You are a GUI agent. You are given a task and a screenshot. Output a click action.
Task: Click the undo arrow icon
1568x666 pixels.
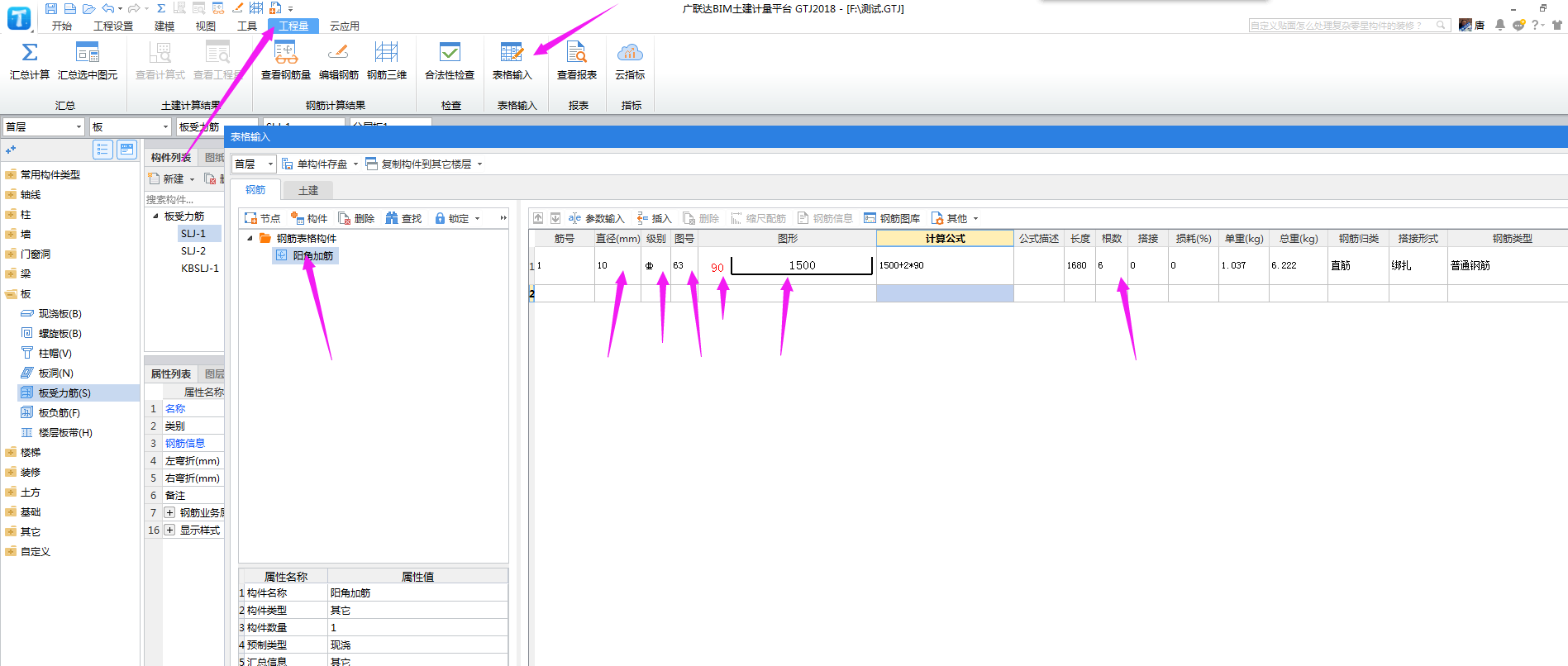(x=107, y=8)
